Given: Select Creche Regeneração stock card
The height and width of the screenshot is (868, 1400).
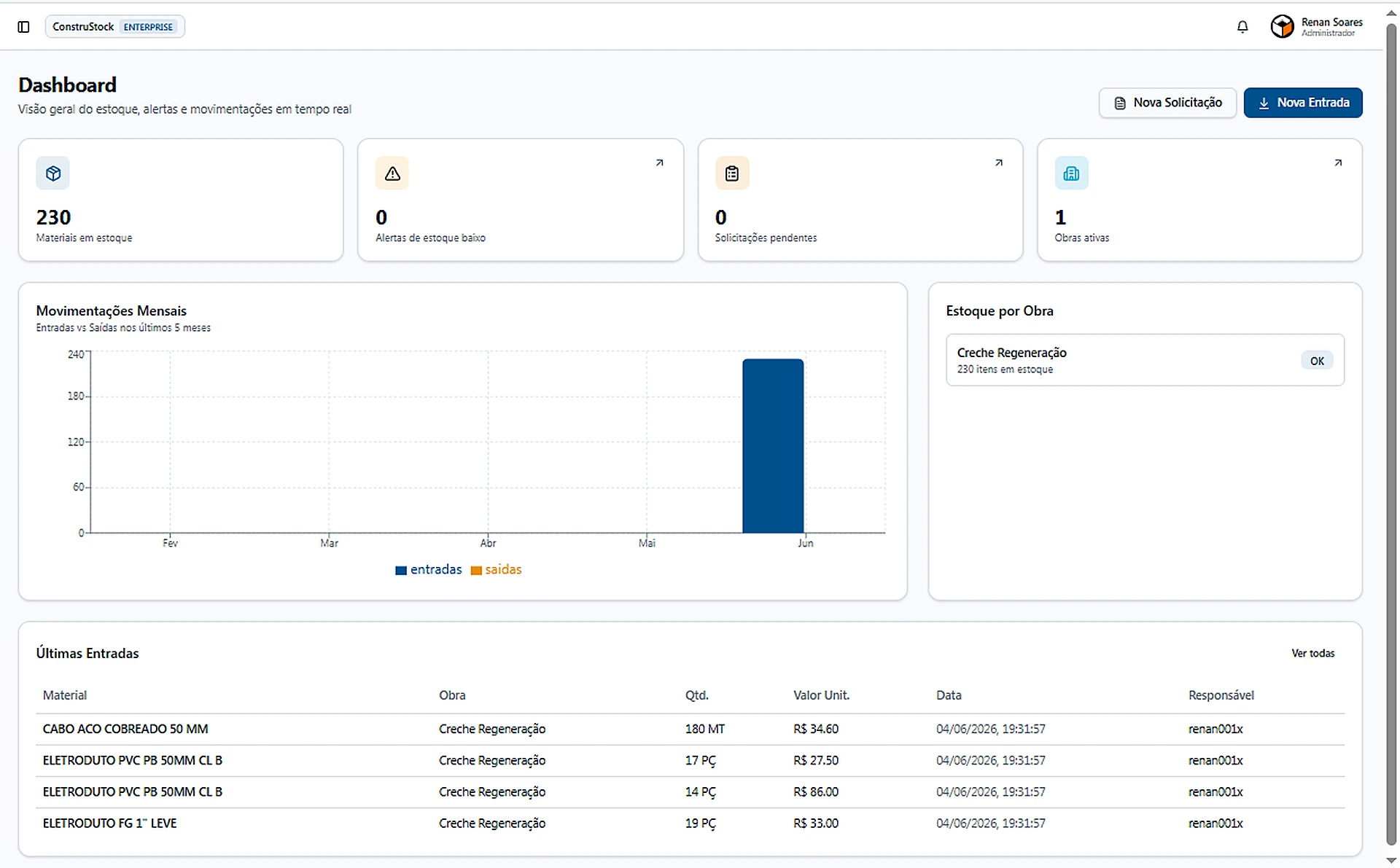Looking at the screenshot, I should click(x=1145, y=360).
